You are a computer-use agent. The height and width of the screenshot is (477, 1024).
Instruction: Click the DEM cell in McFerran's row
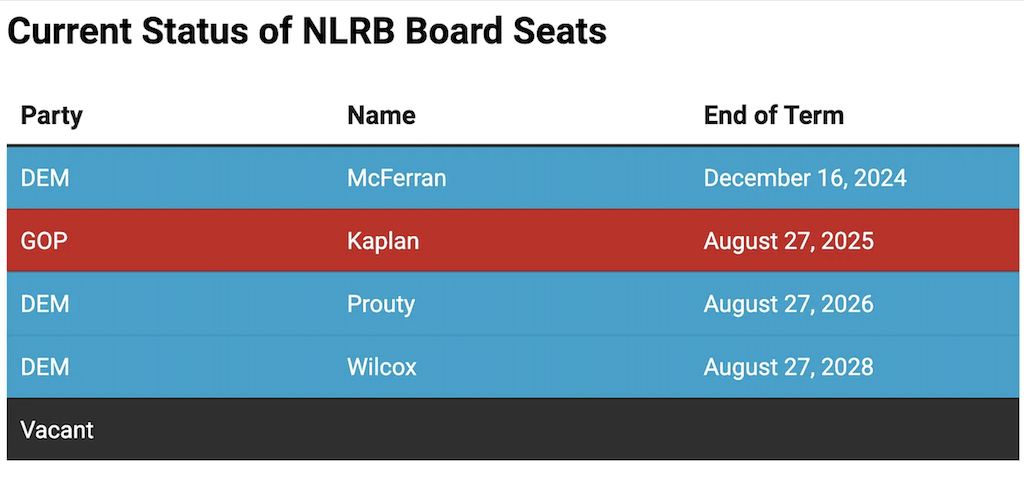click(x=45, y=178)
